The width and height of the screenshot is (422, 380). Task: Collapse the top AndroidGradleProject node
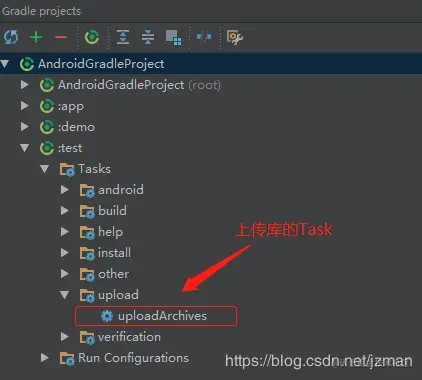[5, 64]
